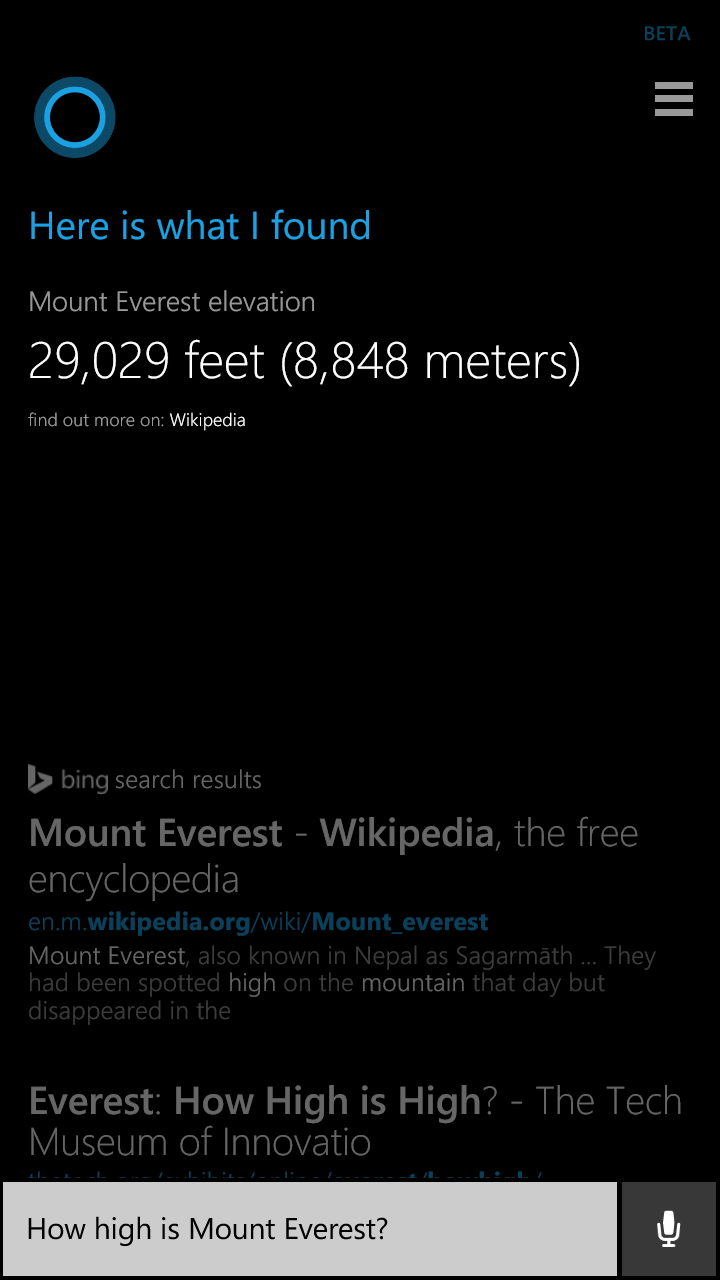Click the highlighted word mountain in snippet
The width and height of the screenshot is (720, 1280).
pos(413,983)
